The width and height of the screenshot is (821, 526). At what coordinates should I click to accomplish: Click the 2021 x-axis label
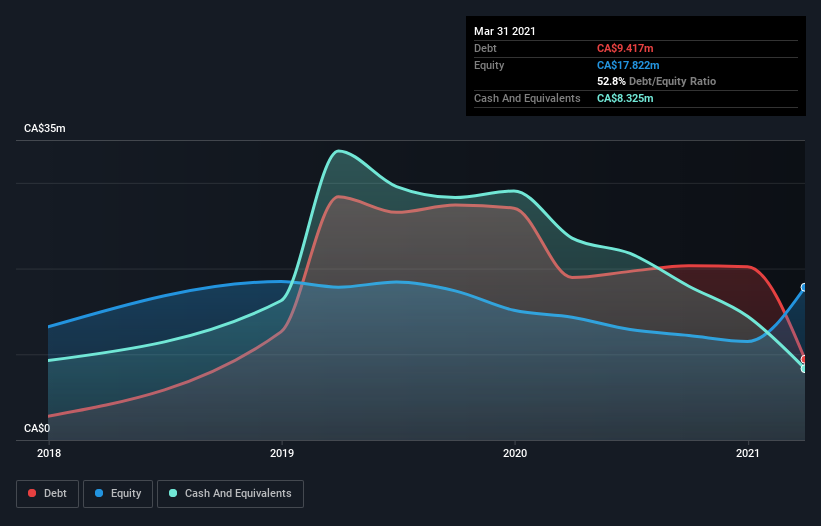coord(748,453)
